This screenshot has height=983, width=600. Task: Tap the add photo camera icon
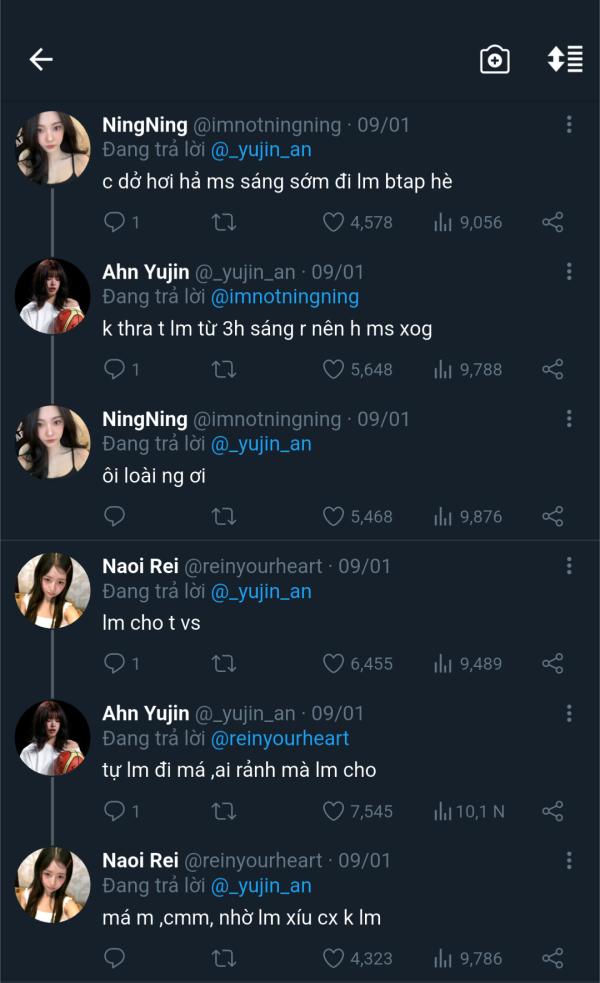point(494,60)
